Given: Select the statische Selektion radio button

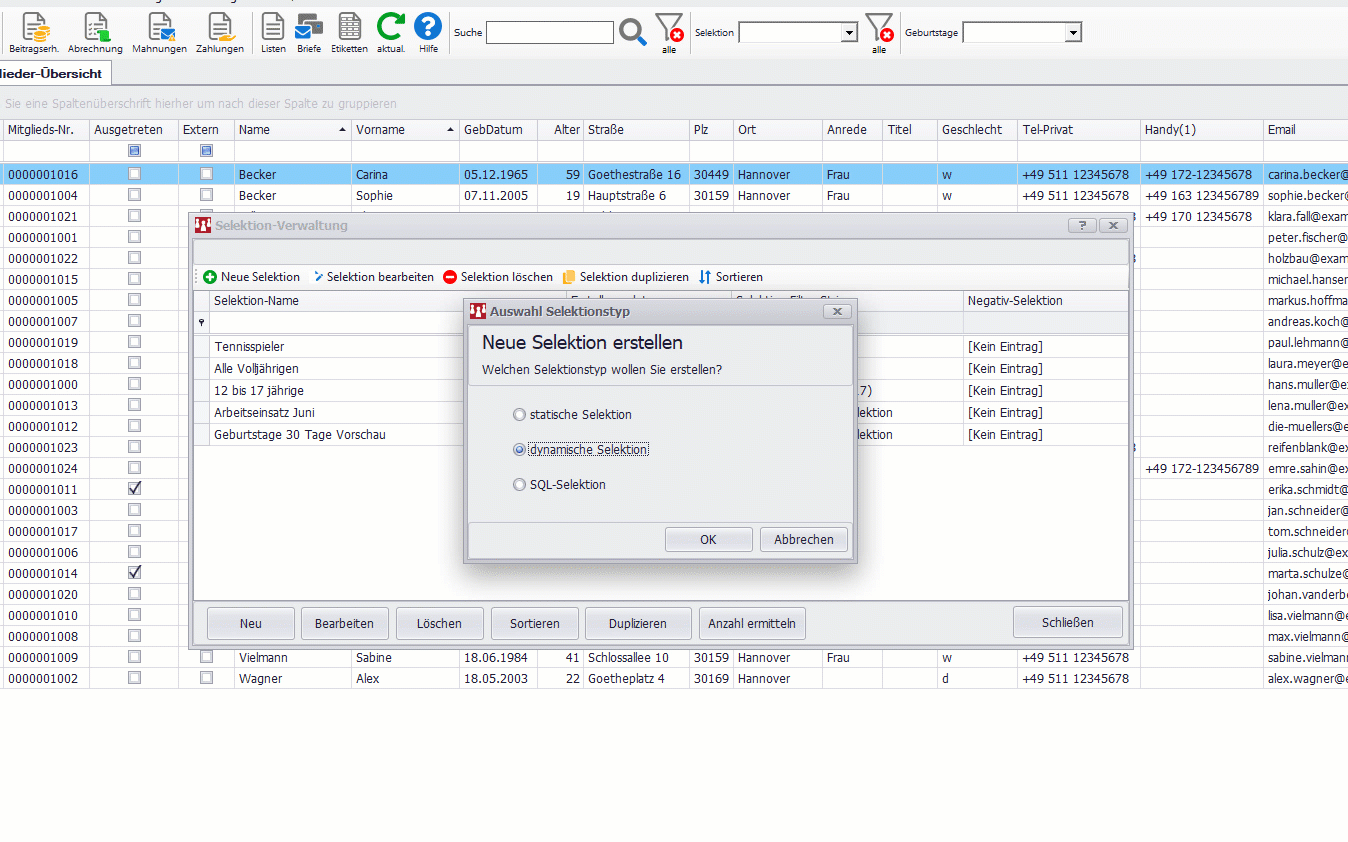Looking at the screenshot, I should click(519, 415).
